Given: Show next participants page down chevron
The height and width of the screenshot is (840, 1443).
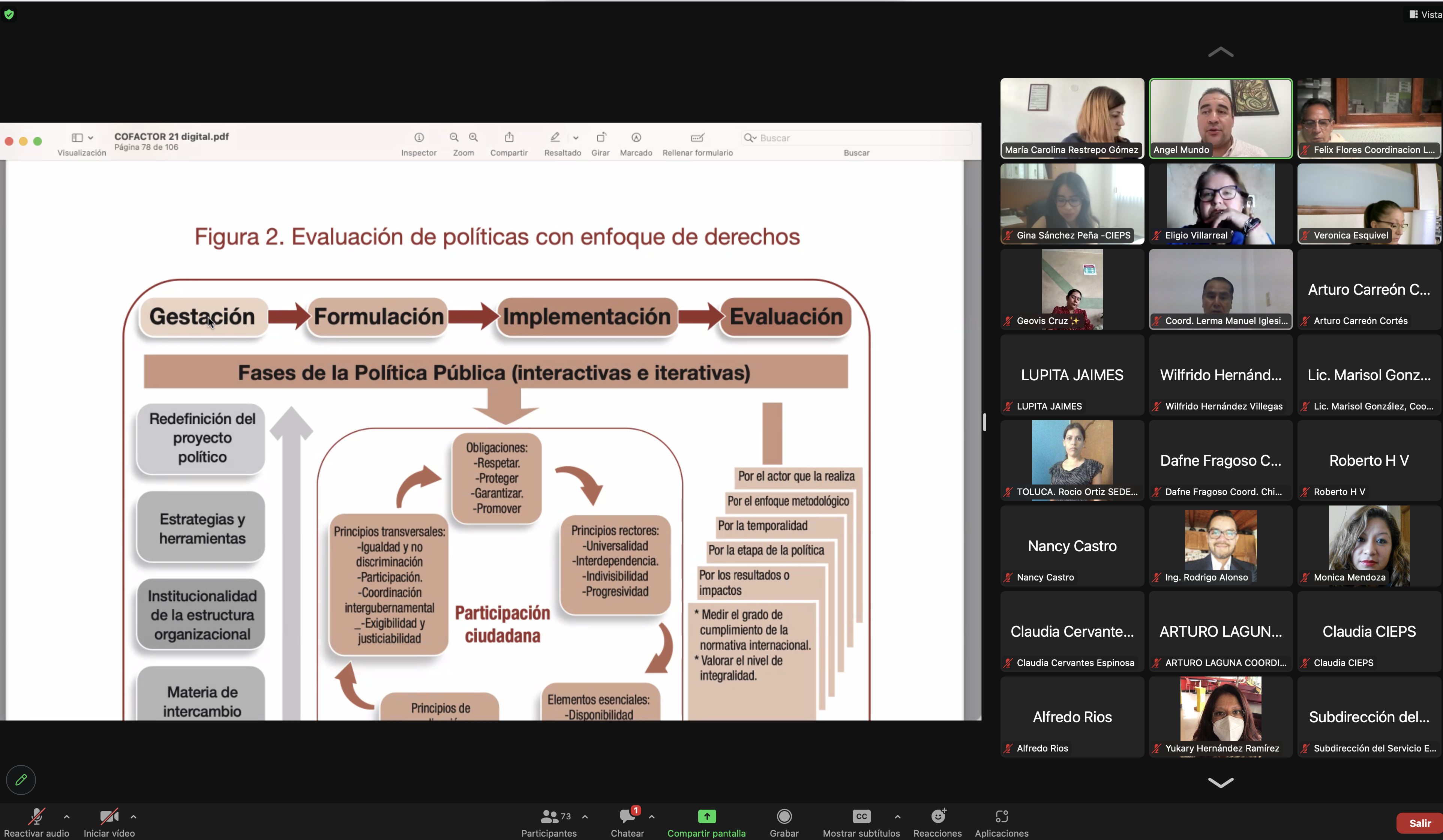Looking at the screenshot, I should [1220, 782].
